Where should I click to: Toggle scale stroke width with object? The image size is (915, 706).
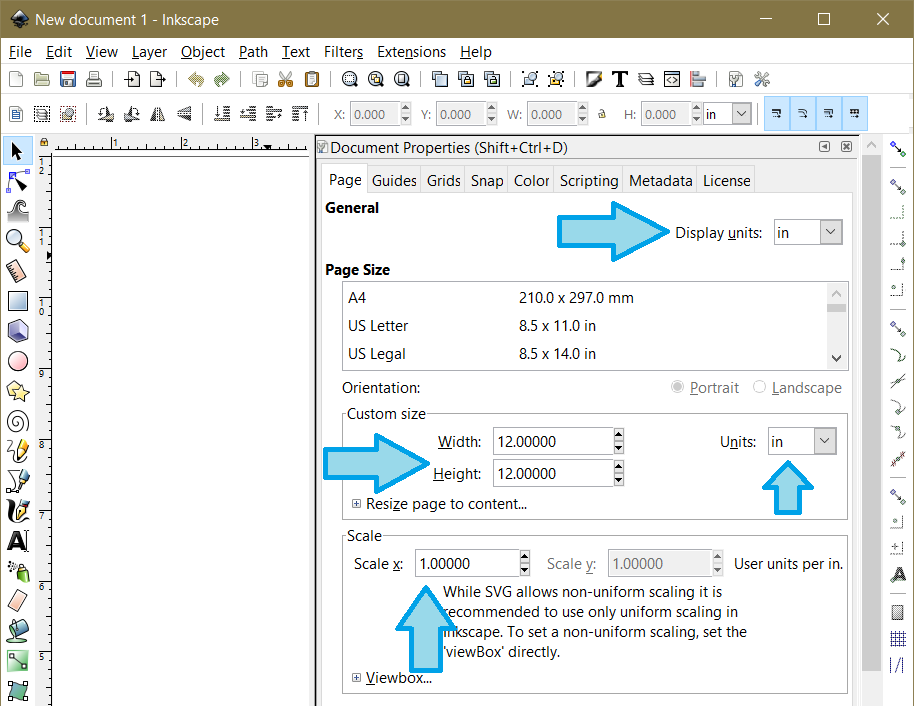click(777, 113)
